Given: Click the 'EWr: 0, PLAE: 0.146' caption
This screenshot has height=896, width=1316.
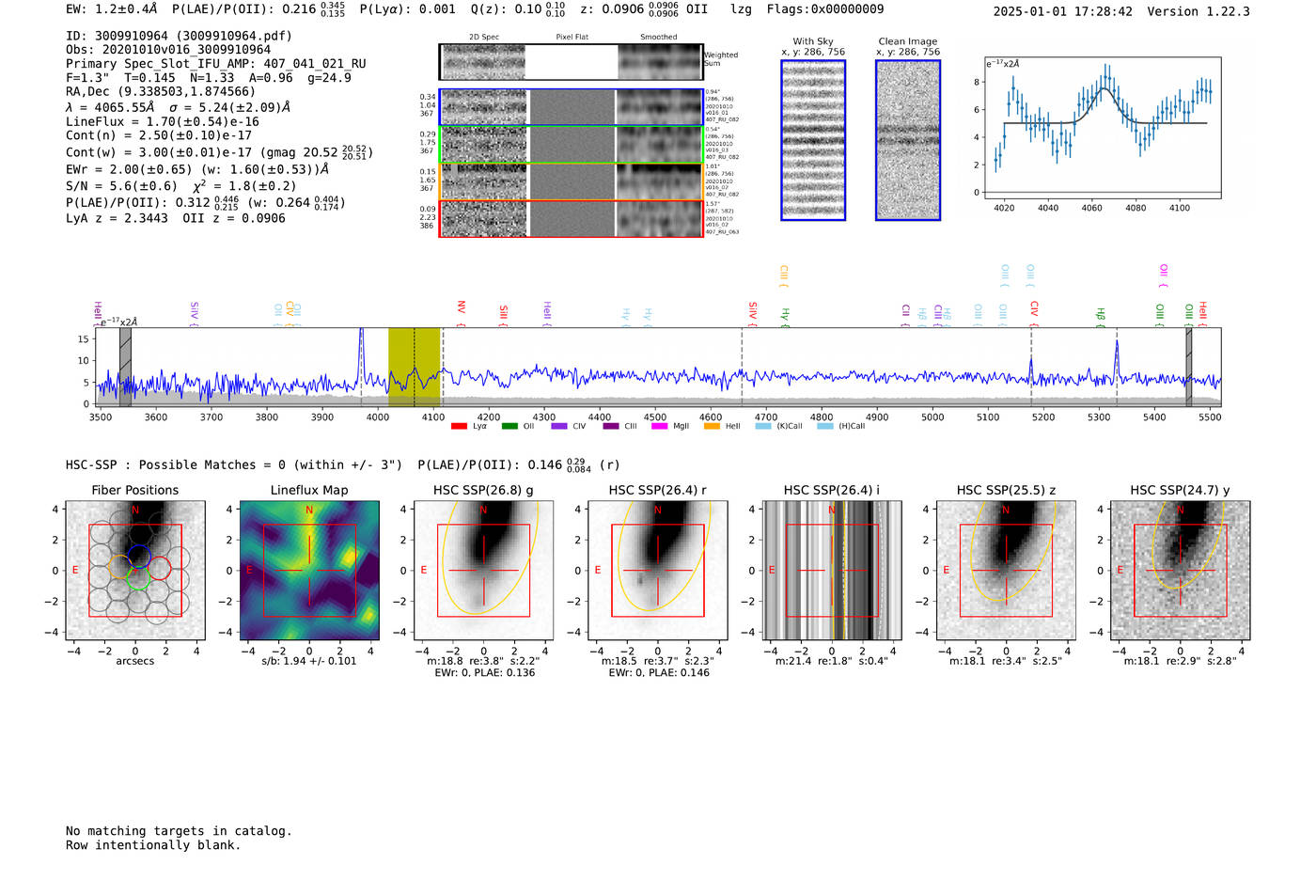Looking at the screenshot, I should [659, 673].
